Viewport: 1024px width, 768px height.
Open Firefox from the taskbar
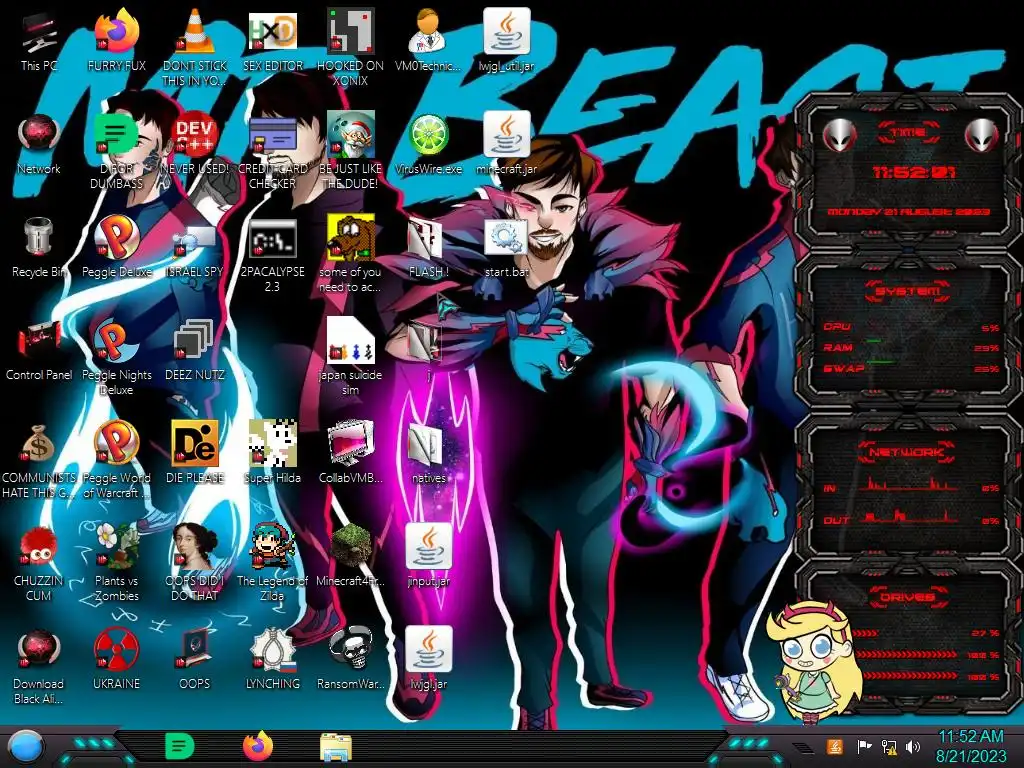coord(258,746)
